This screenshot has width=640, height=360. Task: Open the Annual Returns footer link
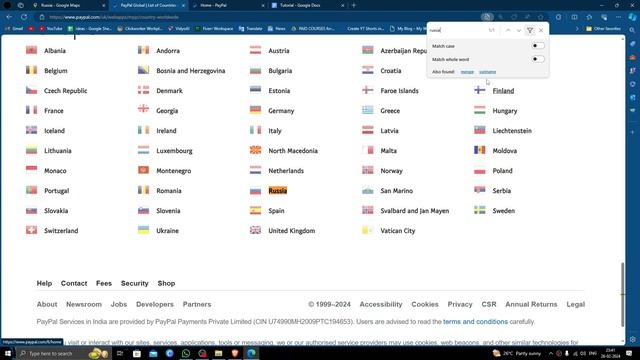pos(531,304)
